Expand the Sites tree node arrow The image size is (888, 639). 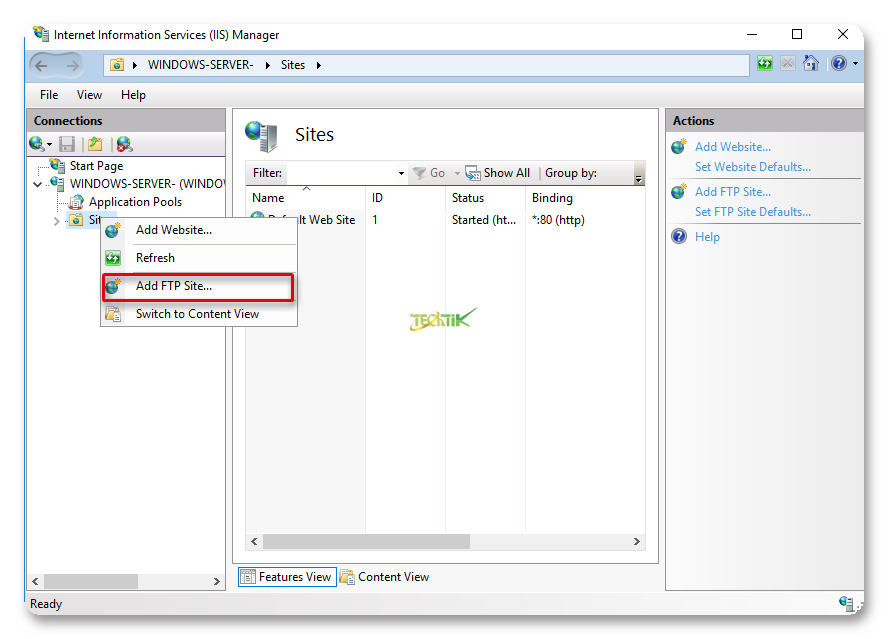click(56, 221)
